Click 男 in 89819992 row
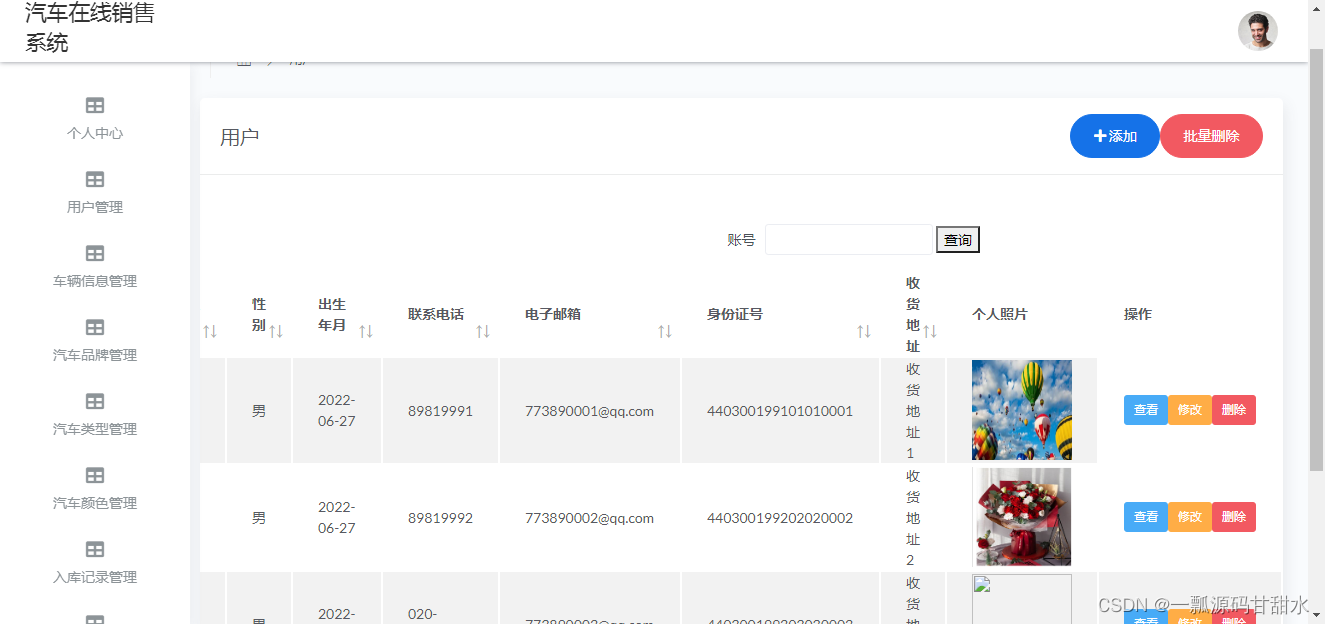Viewport: 1325px width, 624px height. pyautogui.click(x=259, y=518)
